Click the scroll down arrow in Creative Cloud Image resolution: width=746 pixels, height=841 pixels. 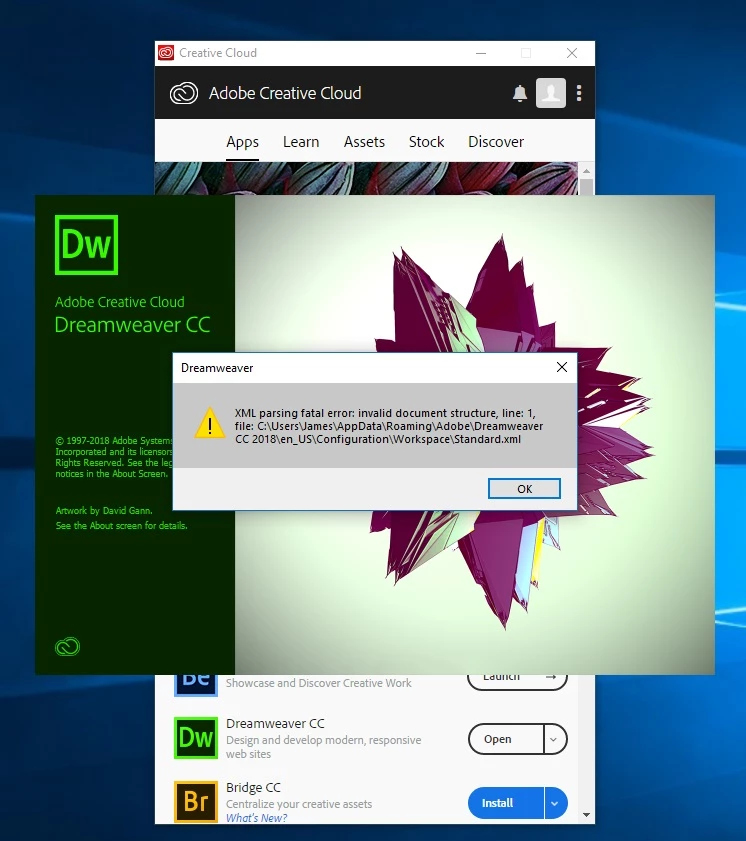(586, 815)
